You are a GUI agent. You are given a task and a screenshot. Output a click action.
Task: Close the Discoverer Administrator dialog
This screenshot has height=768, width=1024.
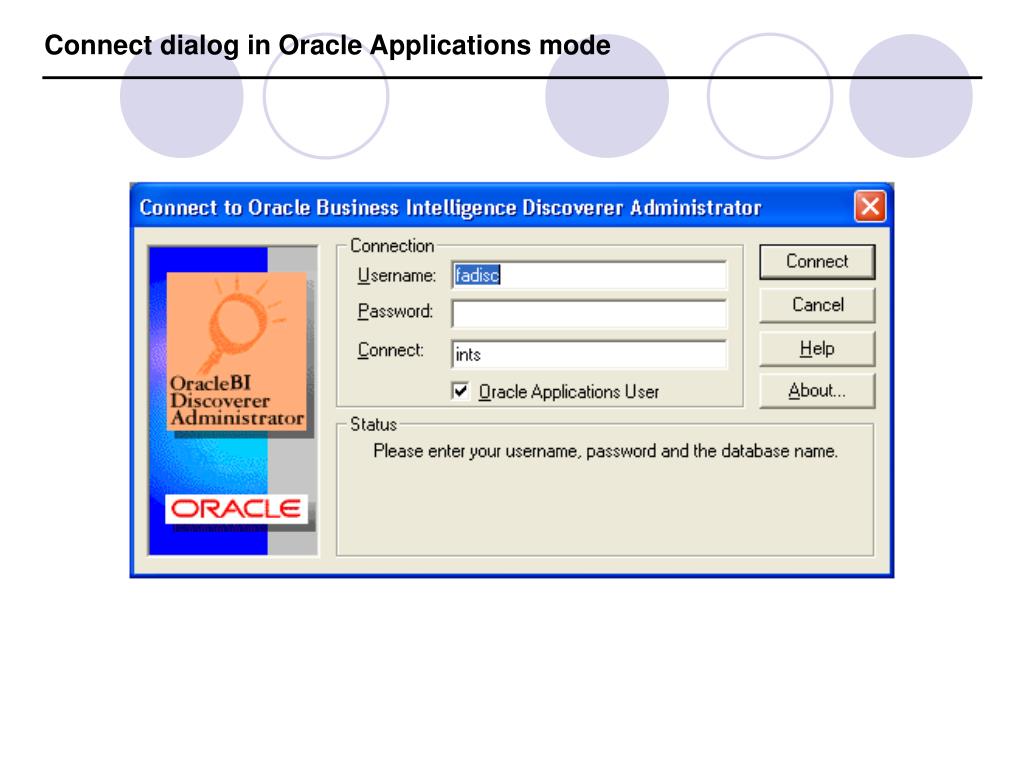[870, 207]
